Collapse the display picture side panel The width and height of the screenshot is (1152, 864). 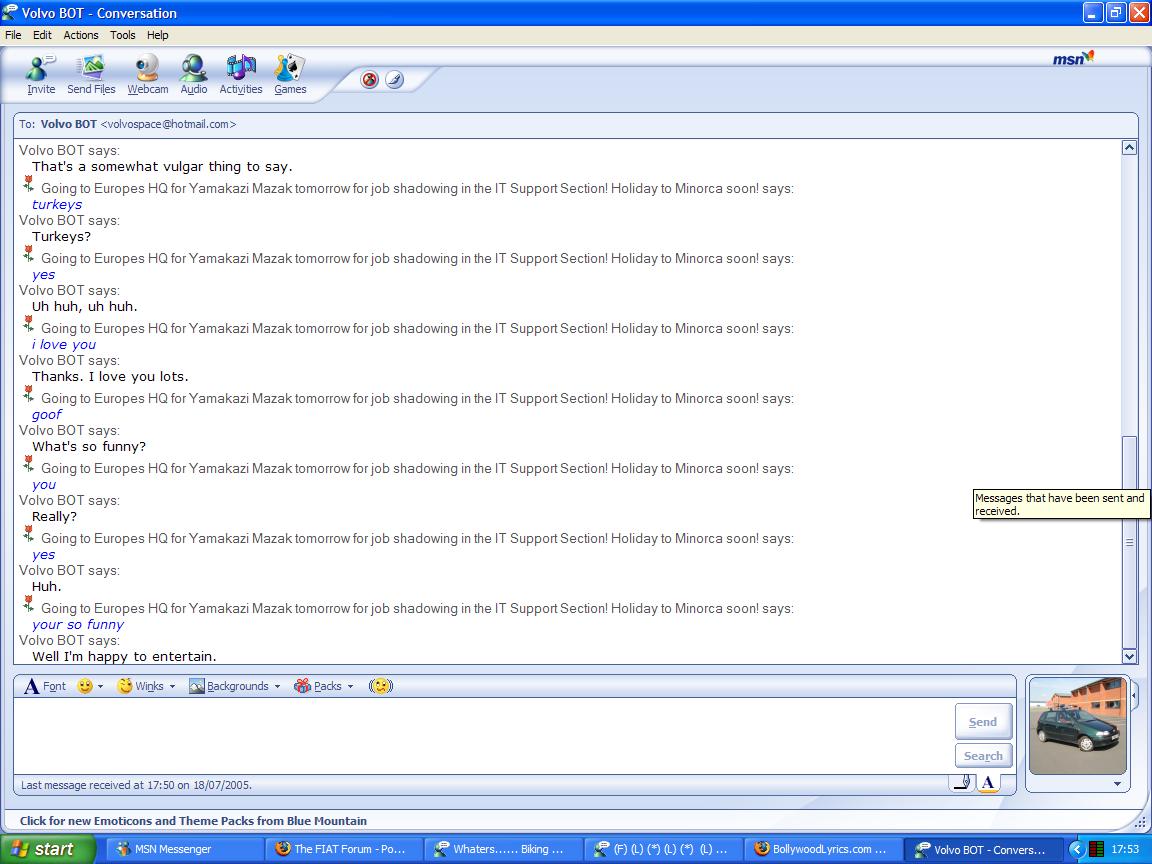point(1134,694)
